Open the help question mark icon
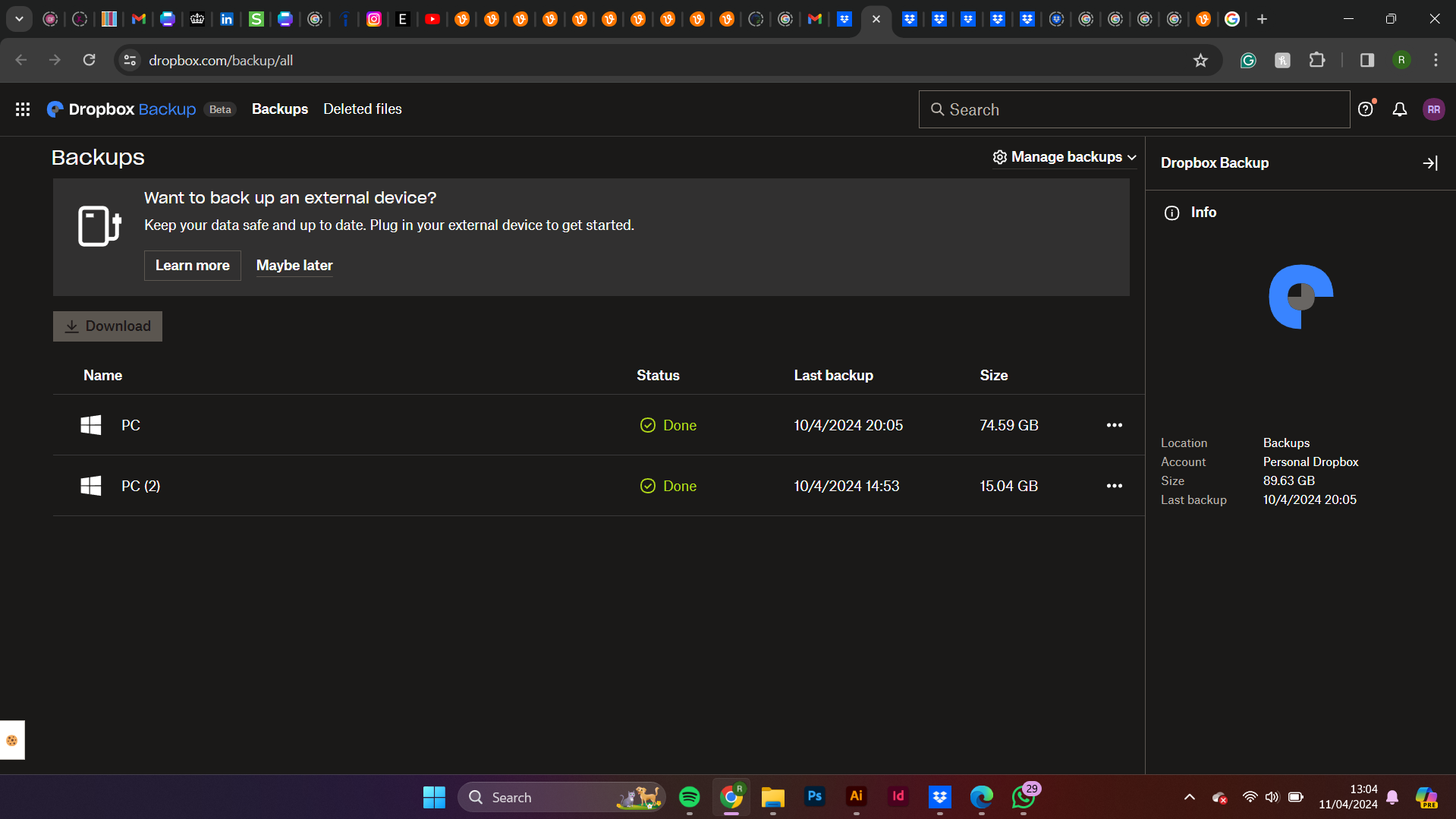Image resolution: width=1456 pixels, height=819 pixels. tap(1366, 109)
